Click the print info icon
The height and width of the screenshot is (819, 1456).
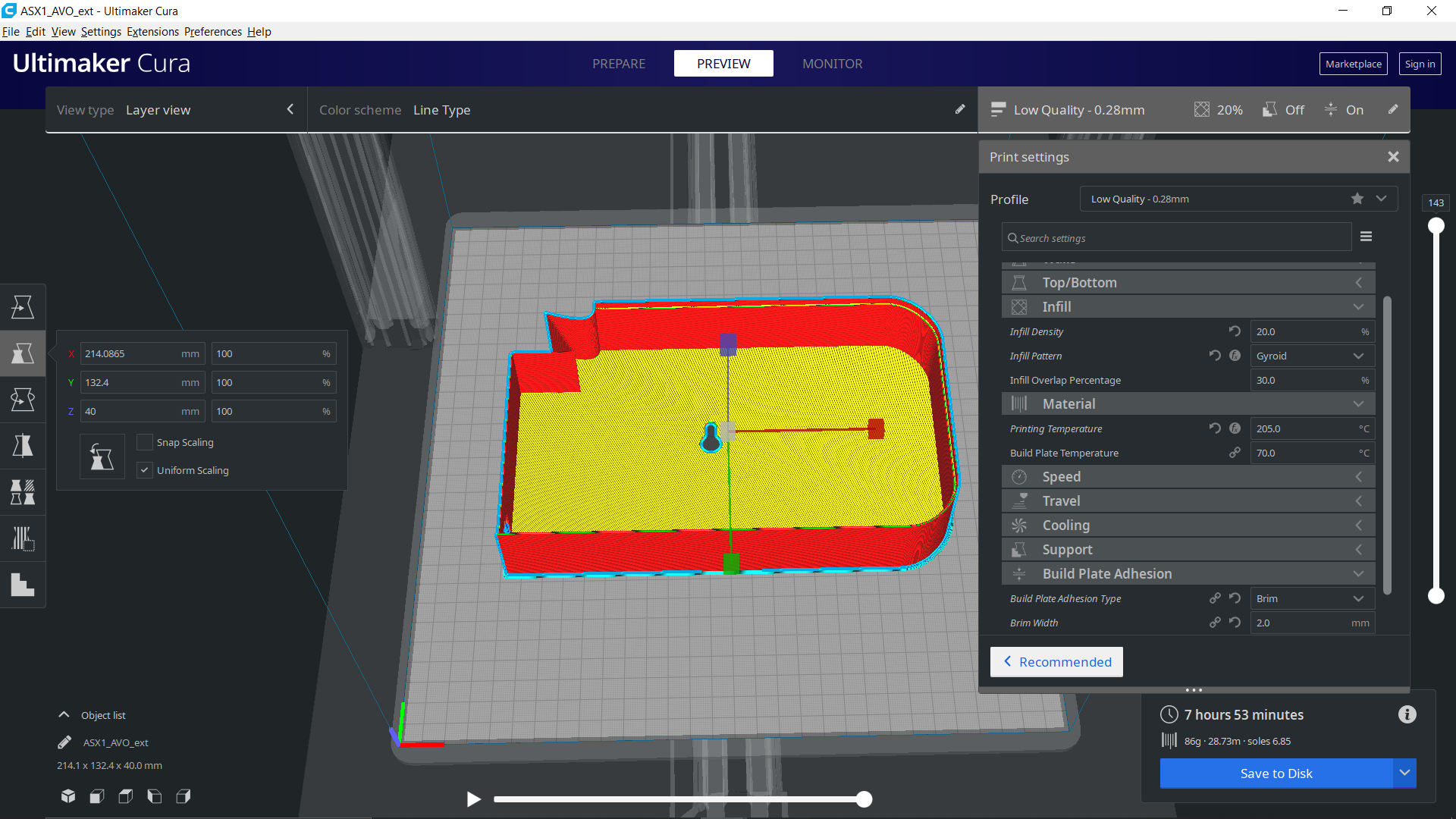(1407, 714)
